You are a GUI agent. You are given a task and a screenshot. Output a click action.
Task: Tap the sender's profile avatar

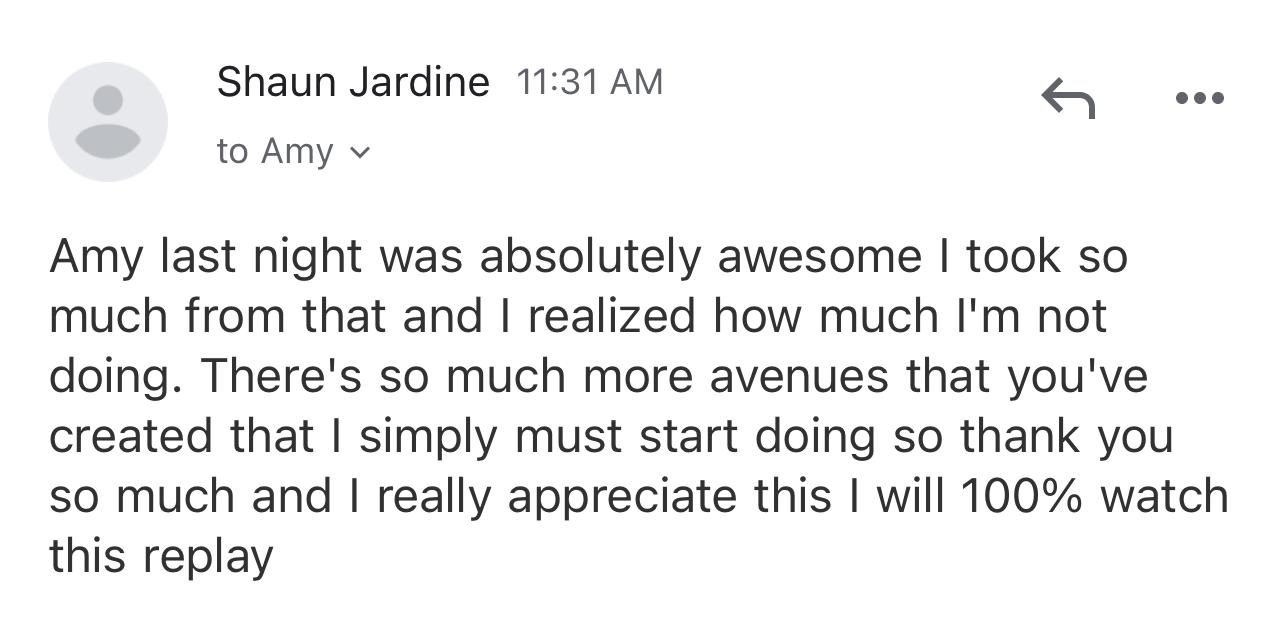[108, 122]
